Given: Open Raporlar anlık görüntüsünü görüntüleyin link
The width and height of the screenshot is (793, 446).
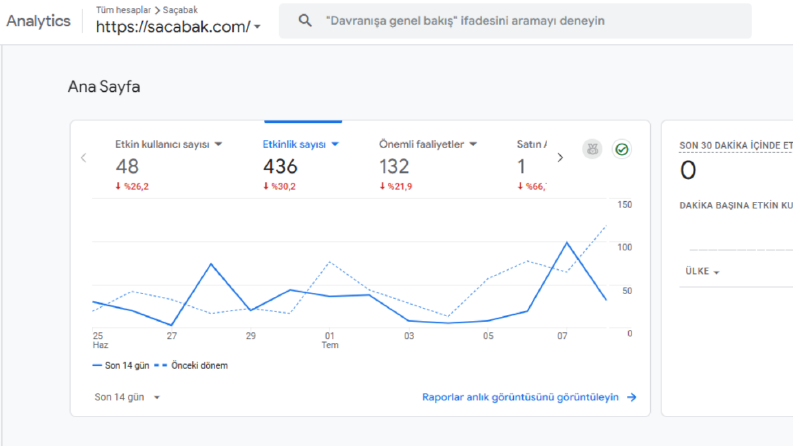Looking at the screenshot, I should [x=520, y=397].
